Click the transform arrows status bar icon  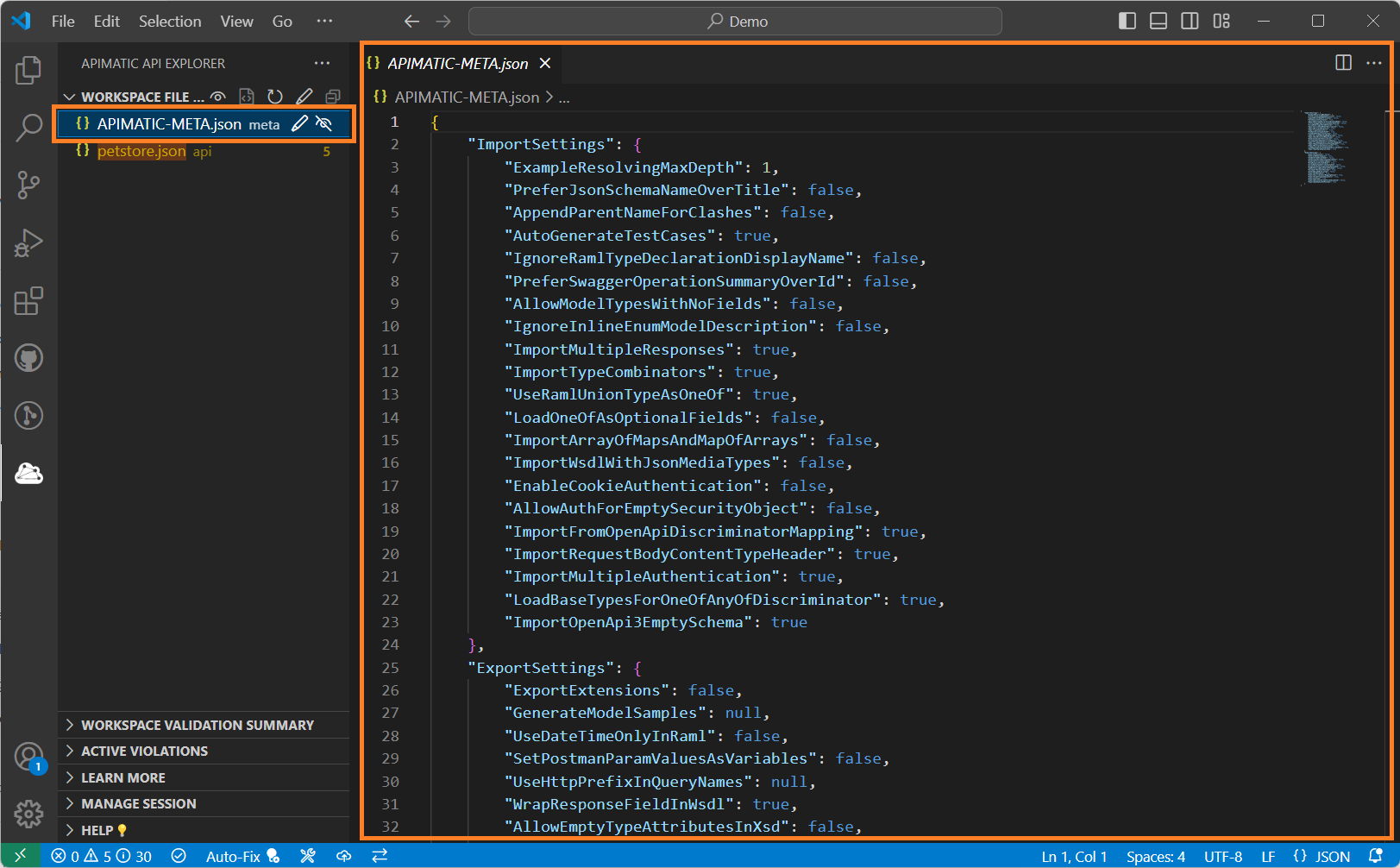pyautogui.click(x=380, y=856)
